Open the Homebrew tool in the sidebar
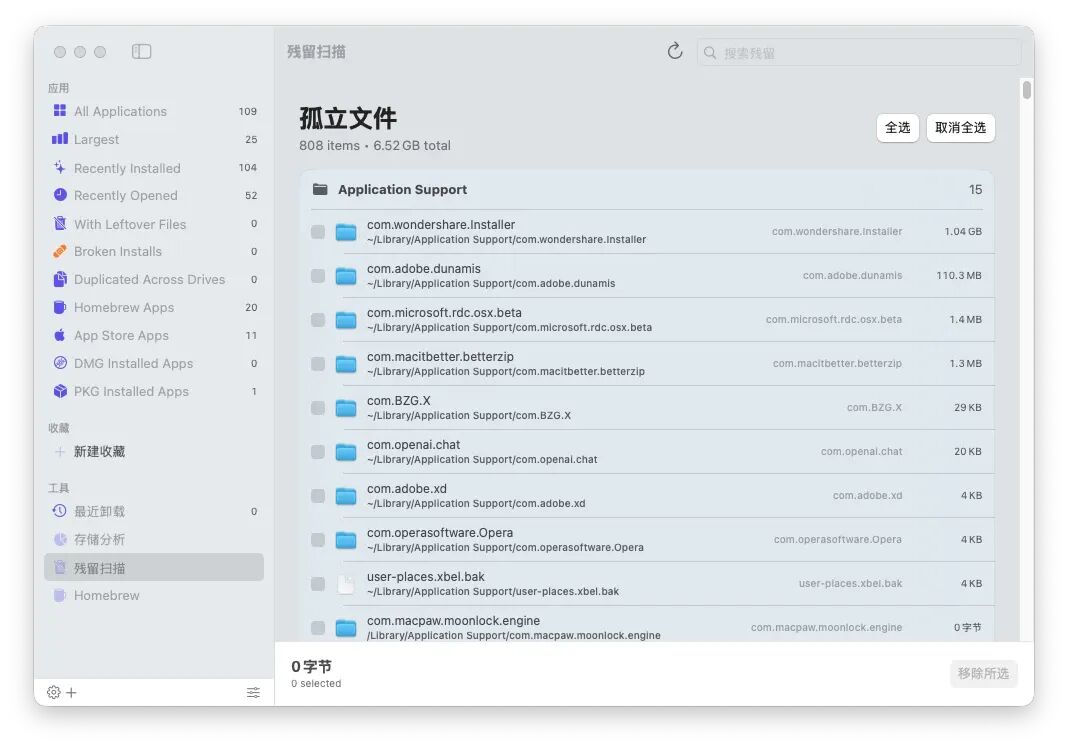The width and height of the screenshot is (1068, 748). [x=154, y=595]
